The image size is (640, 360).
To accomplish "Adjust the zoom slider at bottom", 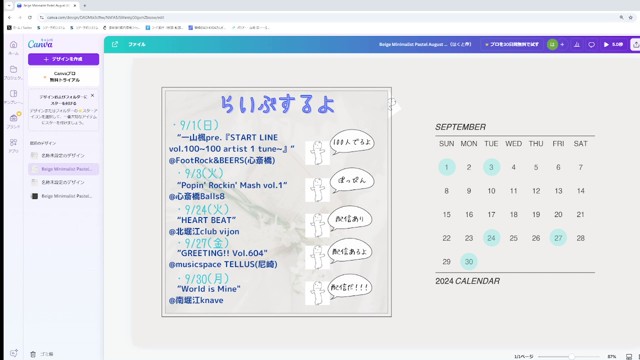I will pos(571,356).
